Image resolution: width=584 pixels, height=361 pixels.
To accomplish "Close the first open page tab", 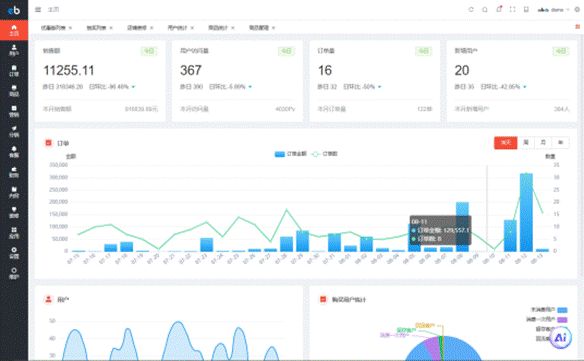I will (70, 28).
